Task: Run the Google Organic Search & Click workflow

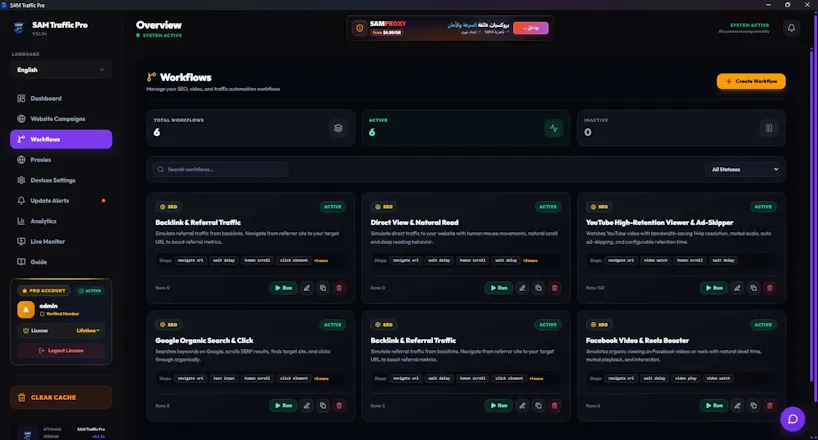Action: [283, 406]
